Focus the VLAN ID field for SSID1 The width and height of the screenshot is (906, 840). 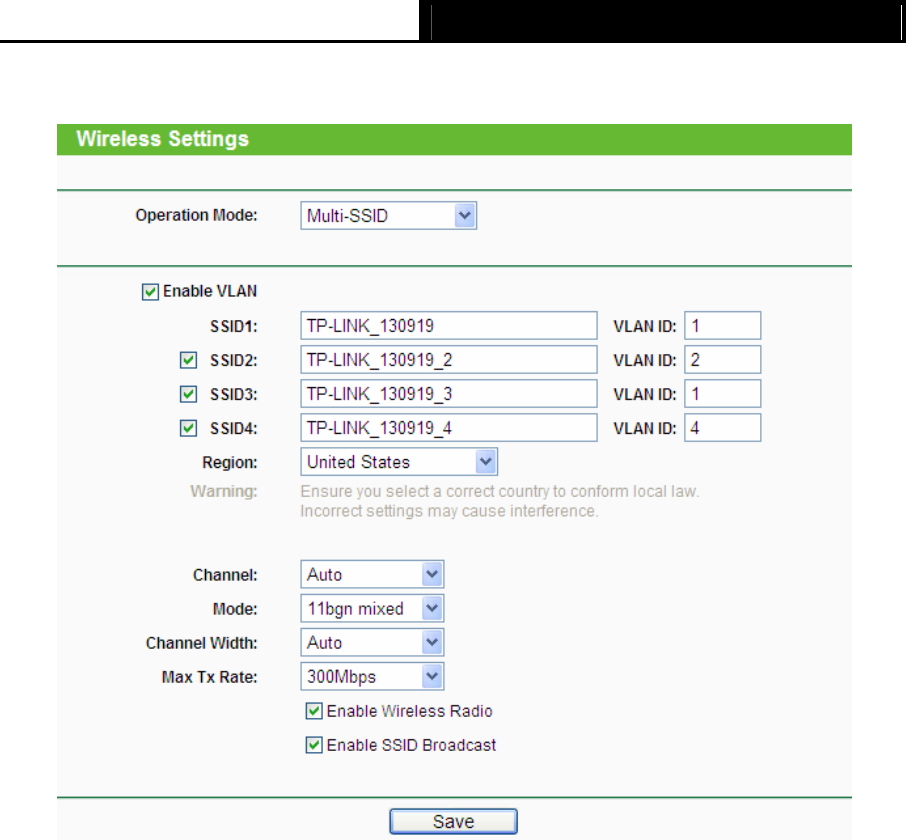[x=723, y=326]
